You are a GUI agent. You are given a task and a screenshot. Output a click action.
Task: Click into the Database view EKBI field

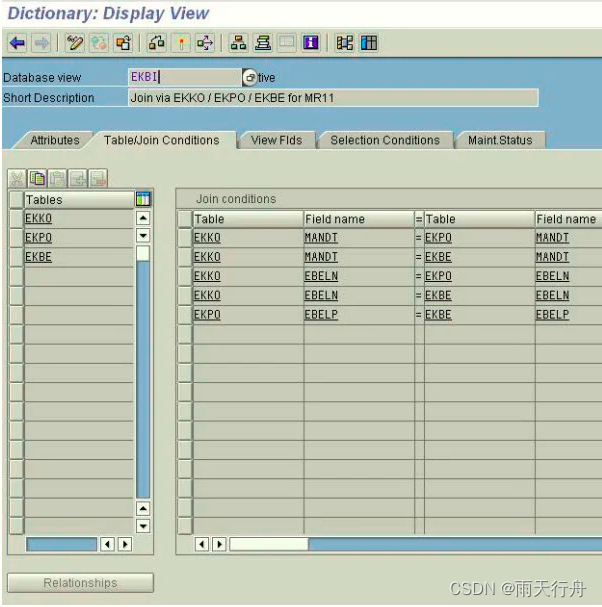(x=185, y=77)
